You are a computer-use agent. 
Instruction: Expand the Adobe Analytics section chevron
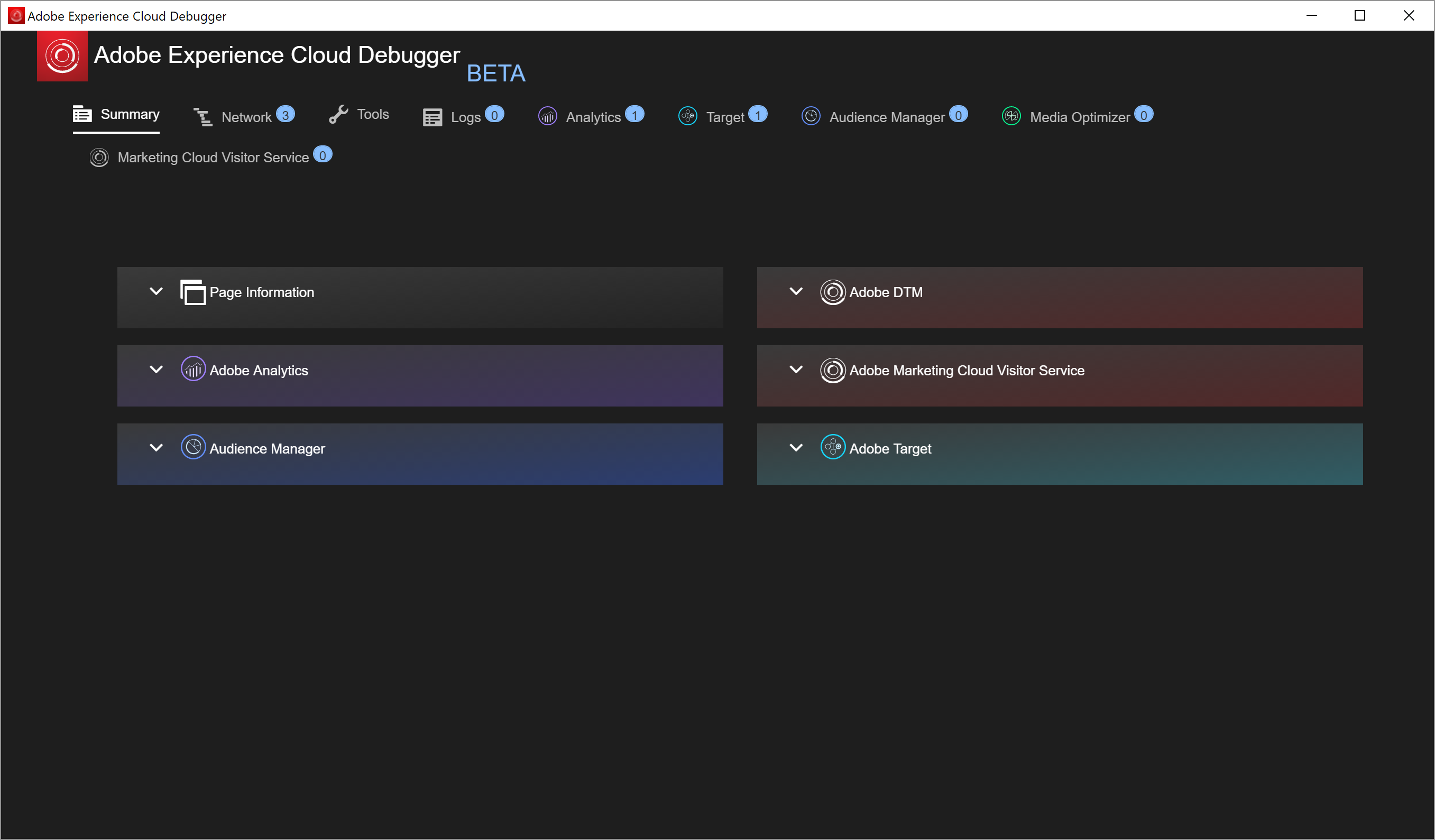point(156,370)
